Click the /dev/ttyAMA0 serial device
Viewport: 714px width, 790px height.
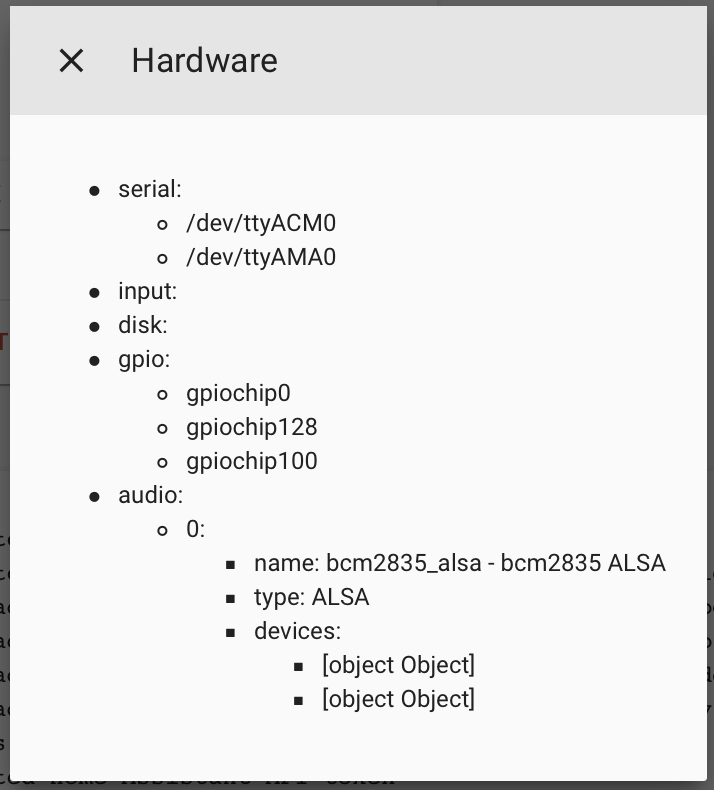click(x=261, y=257)
